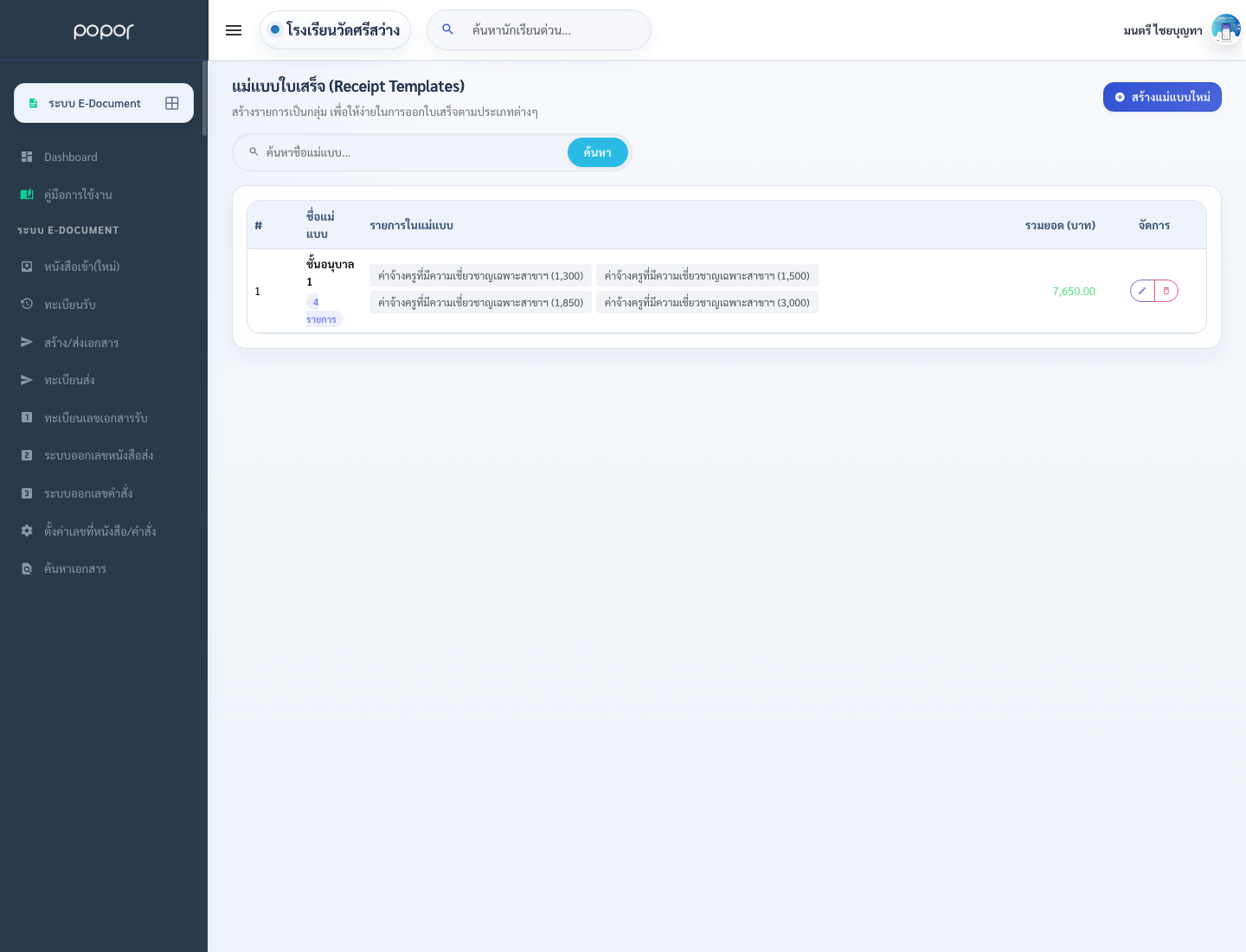Click the ชื่อแม่แบบ column header
Screen dimensions: 1246x952
coord(320,225)
